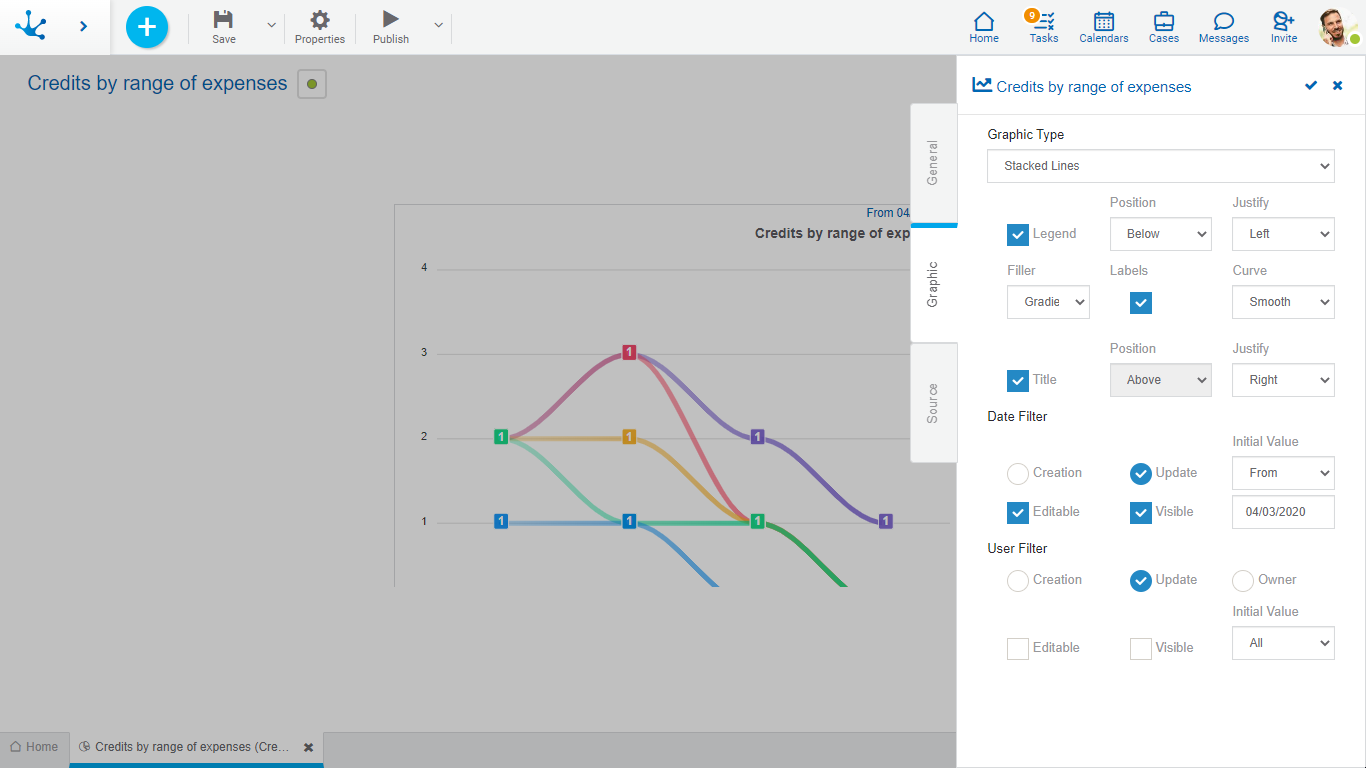Screen dimensions: 1366x768
Task: Select Owner radio in User Filter
Action: point(1243,581)
